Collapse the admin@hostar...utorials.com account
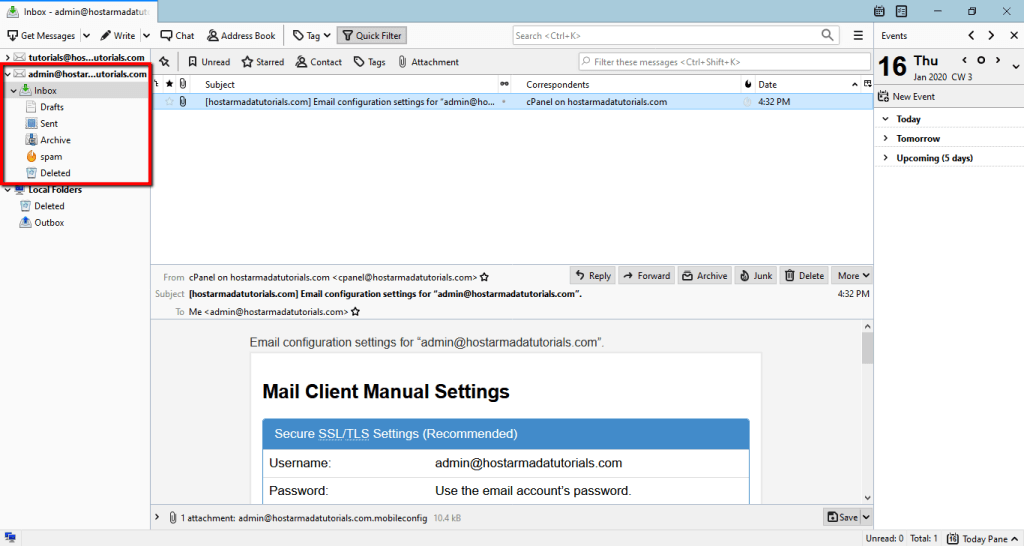The height and width of the screenshot is (546, 1024). pos(8,74)
